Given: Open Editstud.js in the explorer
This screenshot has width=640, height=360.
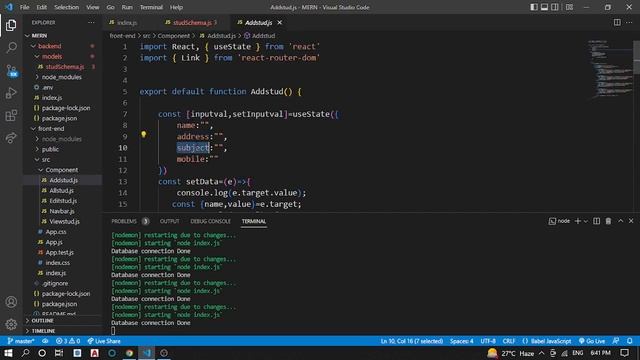Looking at the screenshot, I should [x=62, y=201].
